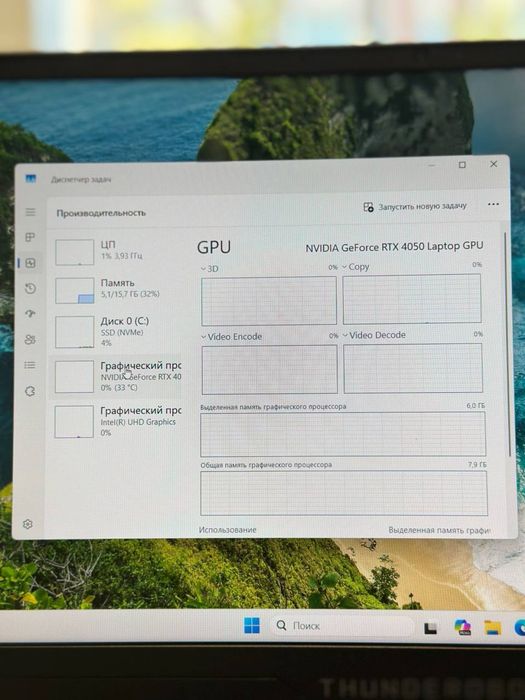Viewport: 525px width, 700px height.
Task: Open the App history icon in sidebar
Action: [x=30, y=288]
